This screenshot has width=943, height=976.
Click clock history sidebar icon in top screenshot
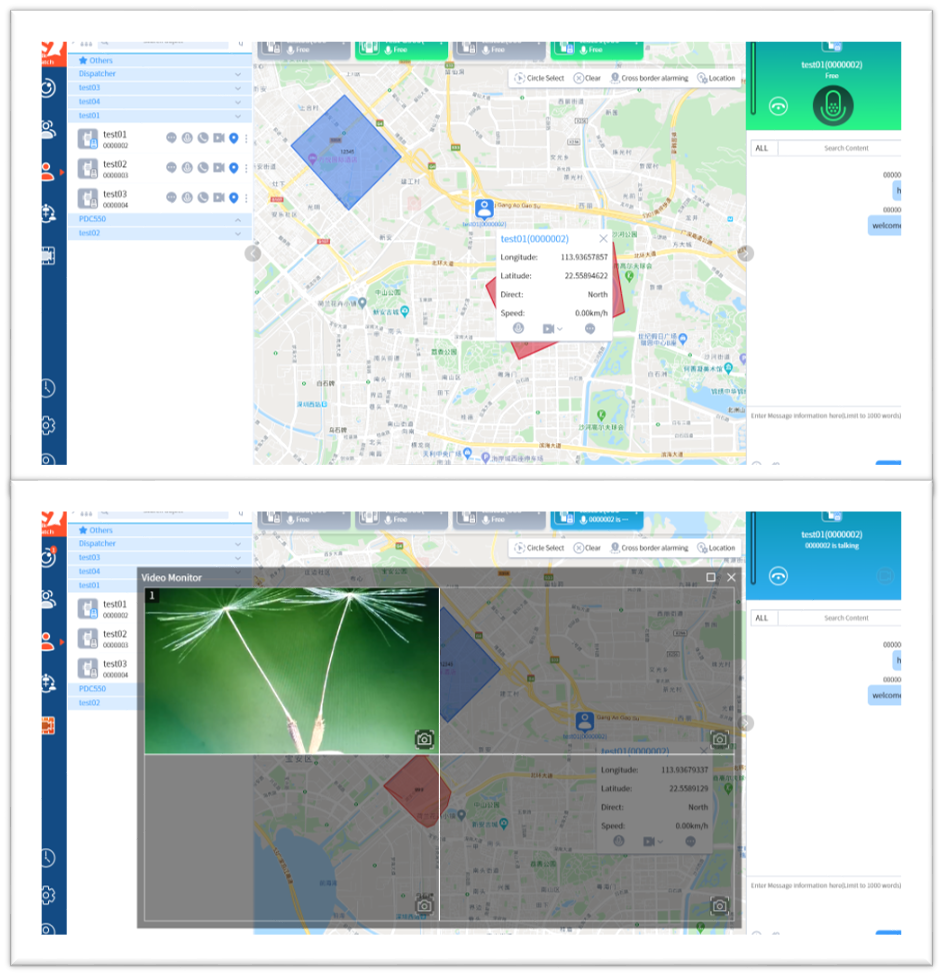(x=49, y=388)
